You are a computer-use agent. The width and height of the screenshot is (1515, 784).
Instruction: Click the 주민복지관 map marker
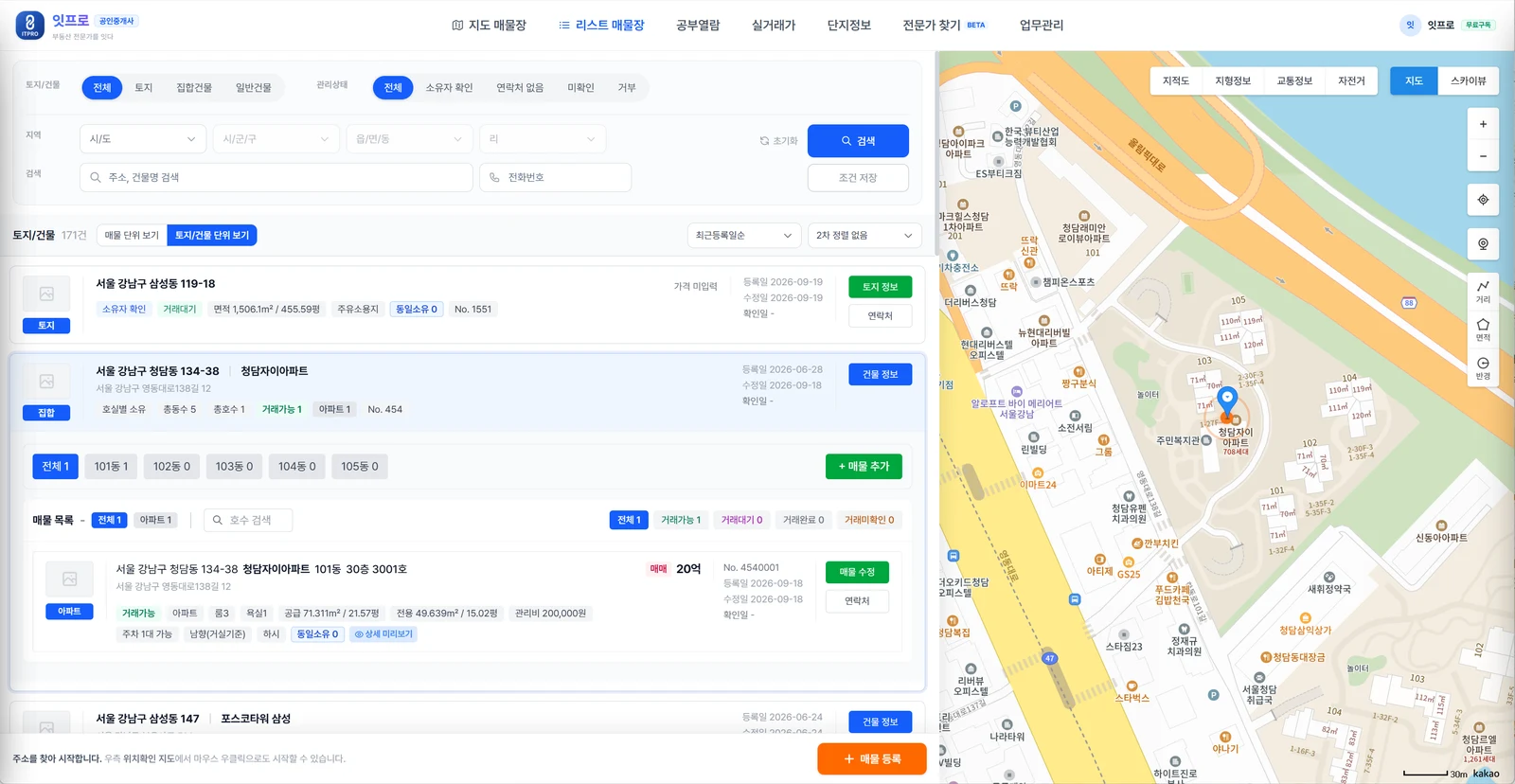click(x=1206, y=440)
